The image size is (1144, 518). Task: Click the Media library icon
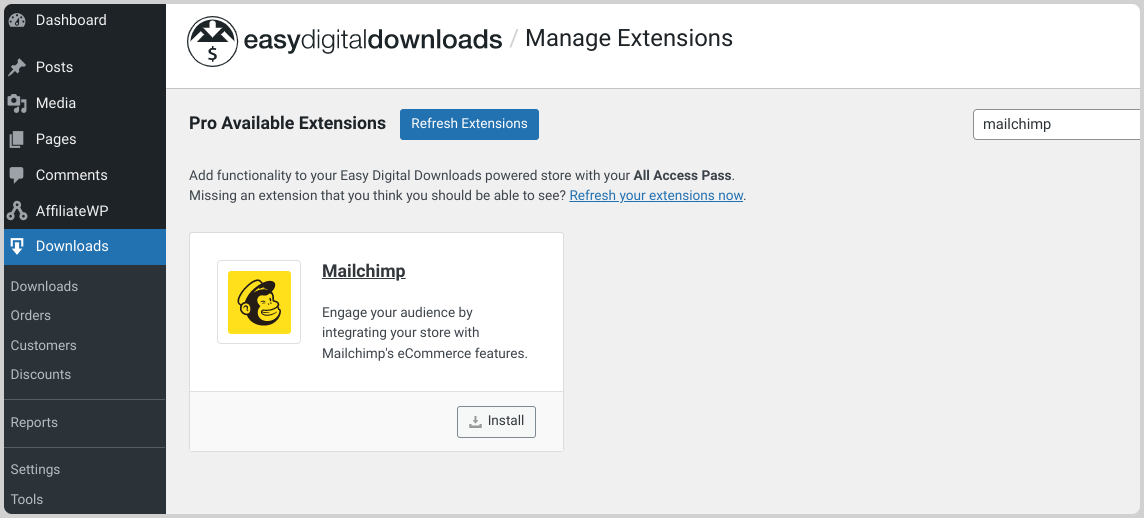(x=17, y=104)
